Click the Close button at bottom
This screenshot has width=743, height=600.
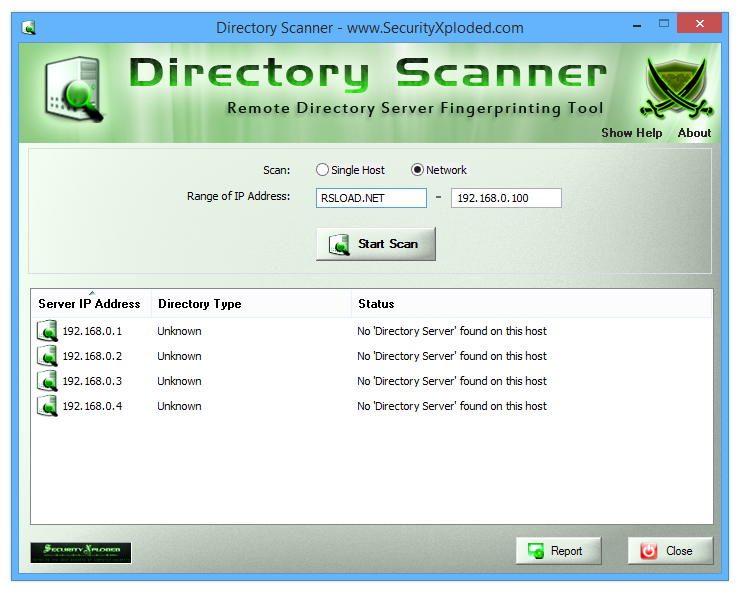(670, 551)
